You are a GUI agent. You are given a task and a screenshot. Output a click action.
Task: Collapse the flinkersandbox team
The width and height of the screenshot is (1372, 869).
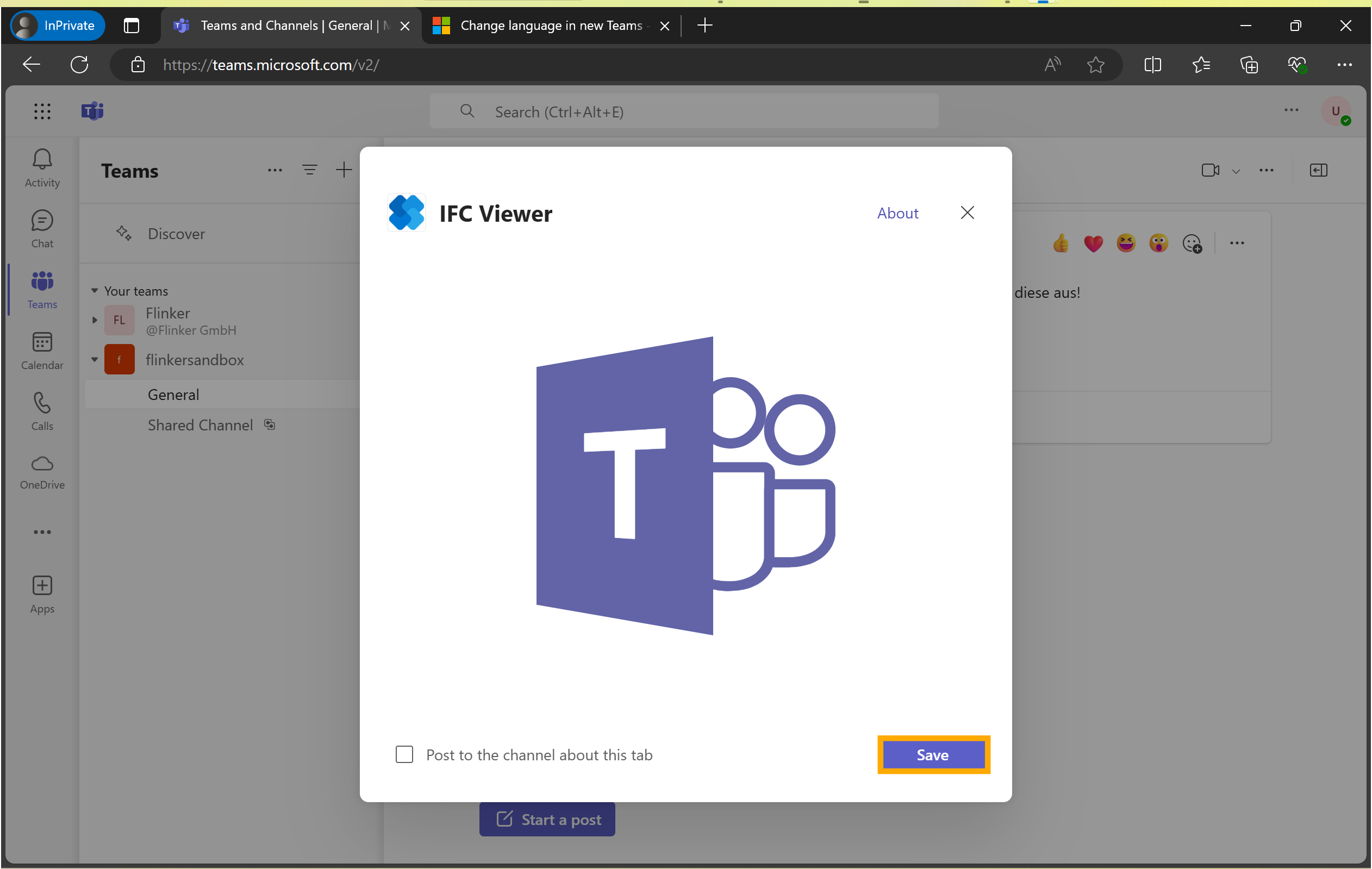(x=95, y=360)
